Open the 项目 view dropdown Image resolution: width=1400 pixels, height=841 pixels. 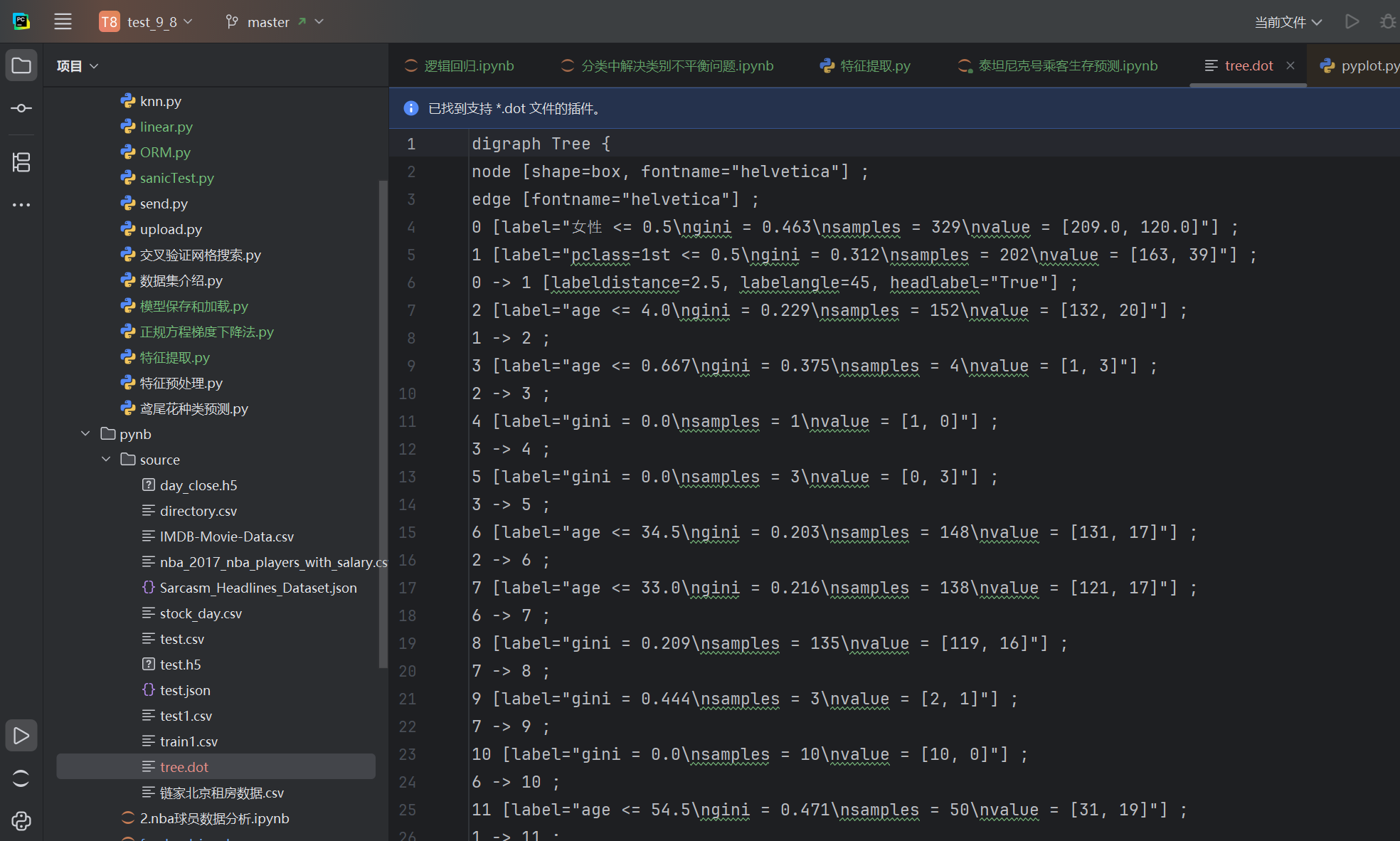click(77, 65)
